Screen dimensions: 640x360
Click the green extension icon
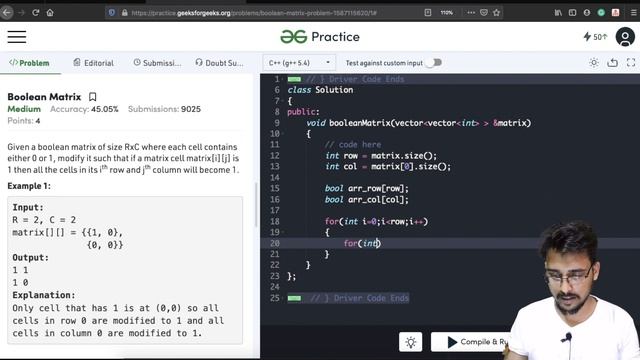601,13
